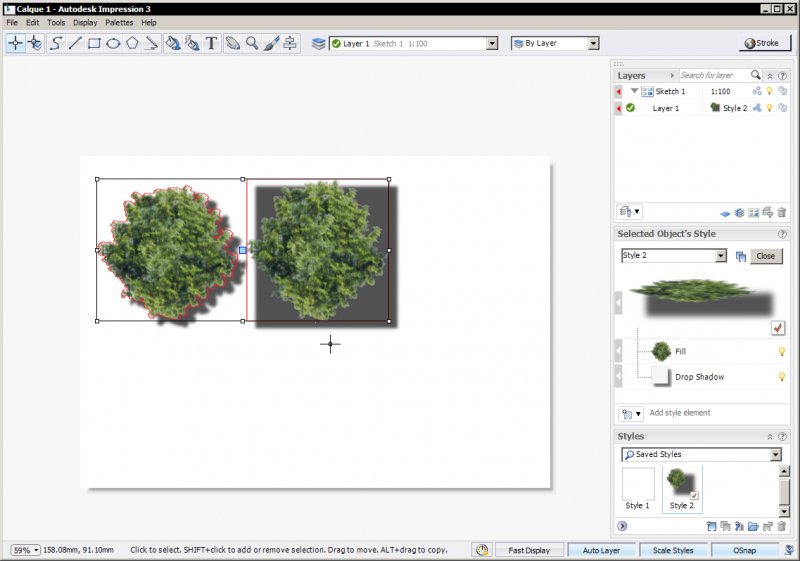Select the Ellipse tool
Image resolution: width=800 pixels, height=561 pixels.
click(x=113, y=43)
